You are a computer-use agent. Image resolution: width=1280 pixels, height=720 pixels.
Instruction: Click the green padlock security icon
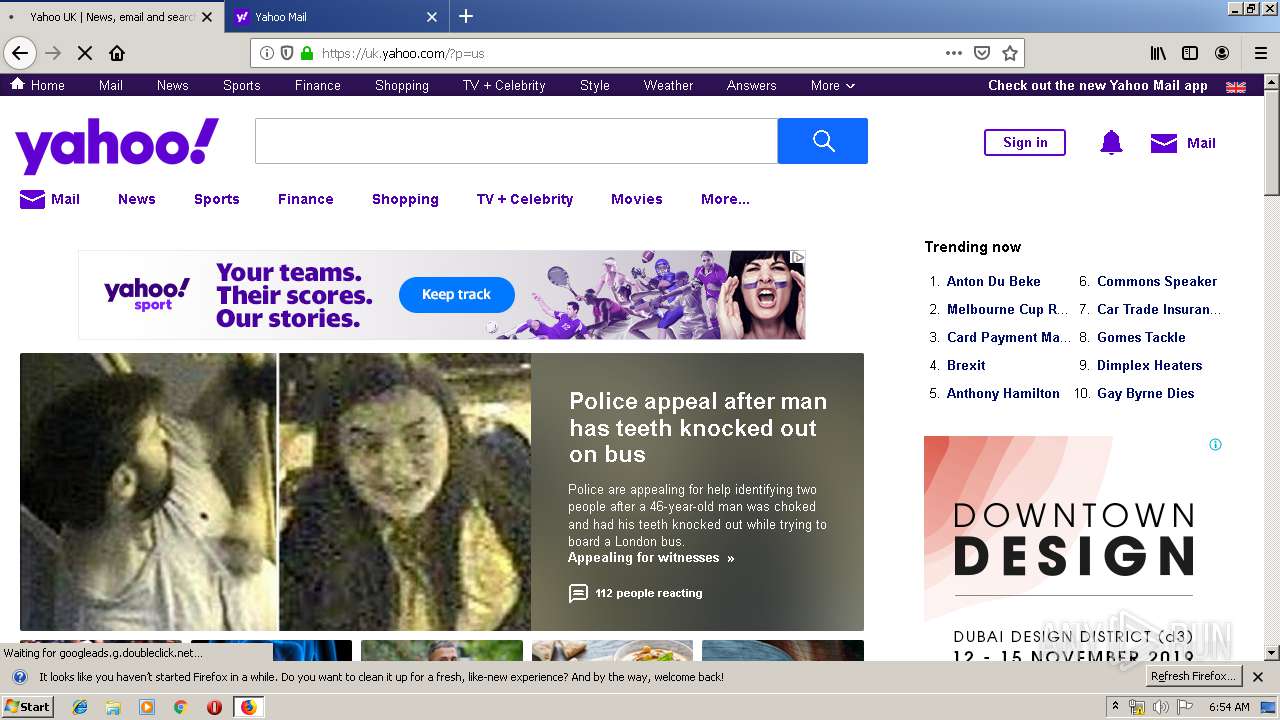coord(306,53)
